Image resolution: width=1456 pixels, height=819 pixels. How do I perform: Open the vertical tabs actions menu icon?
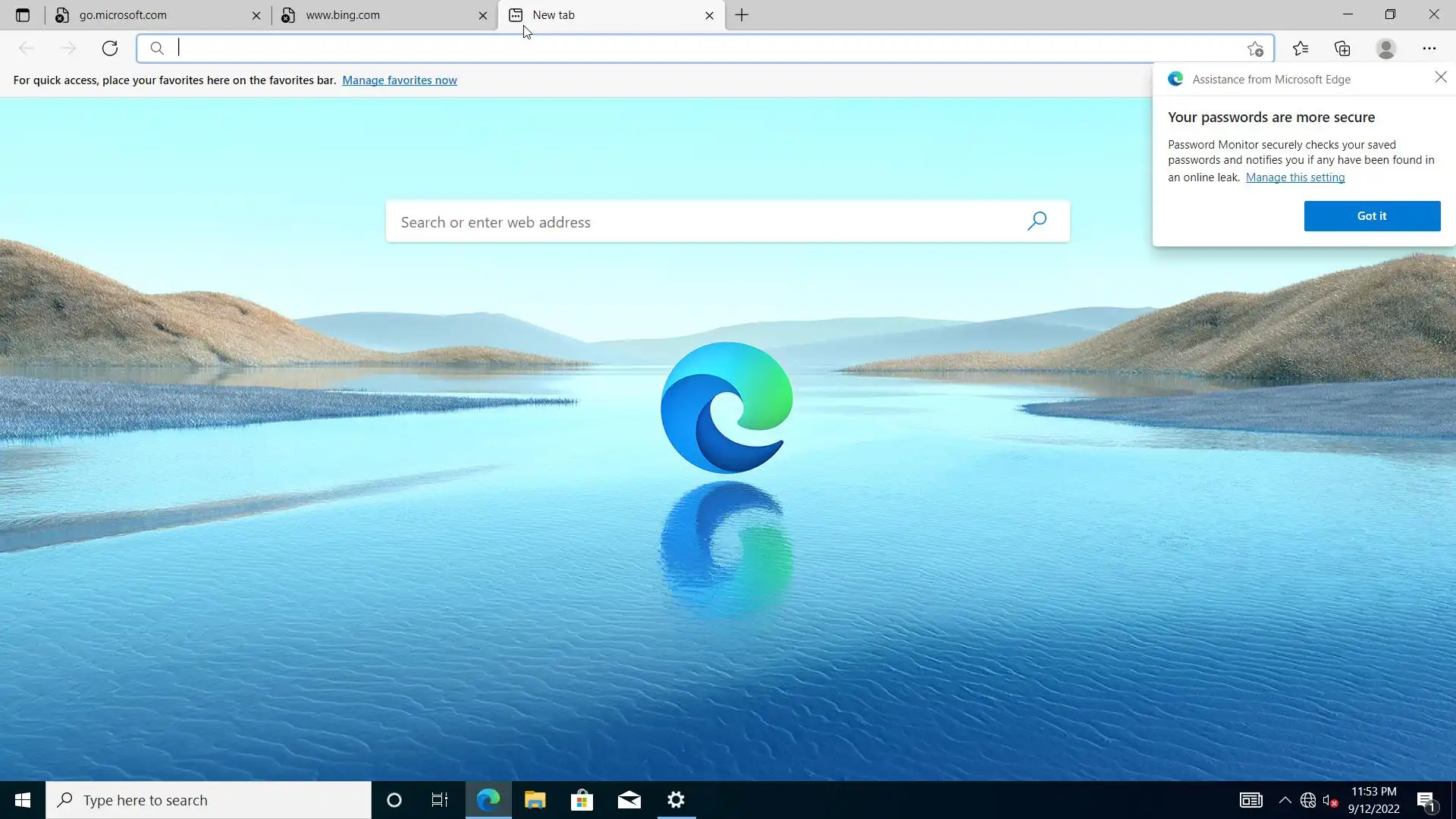coord(23,15)
